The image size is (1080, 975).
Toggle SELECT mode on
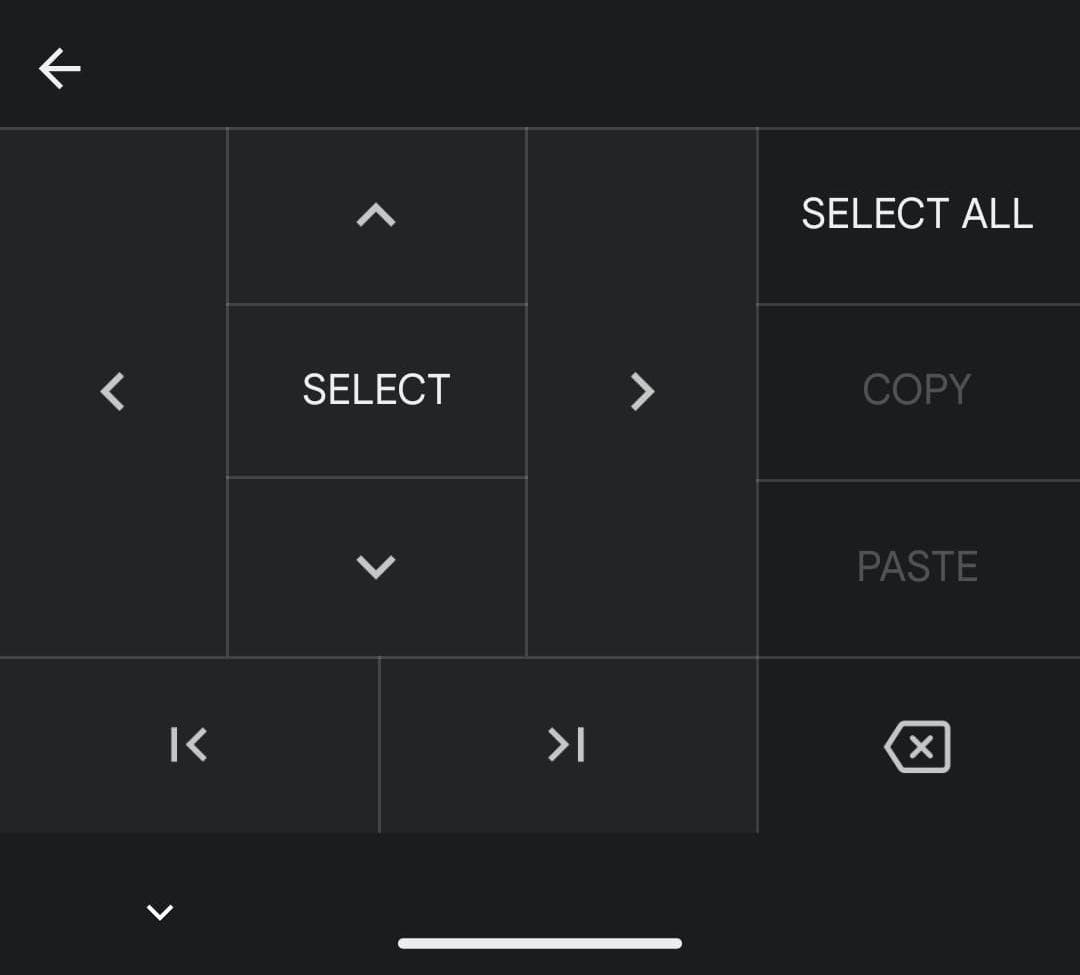[376, 390]
